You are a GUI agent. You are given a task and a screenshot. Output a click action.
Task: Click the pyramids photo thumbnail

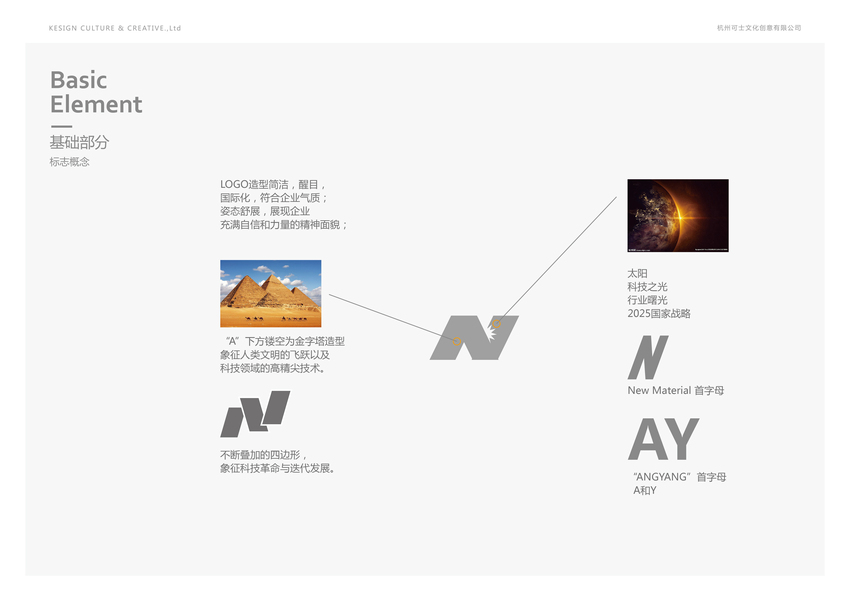271,294
